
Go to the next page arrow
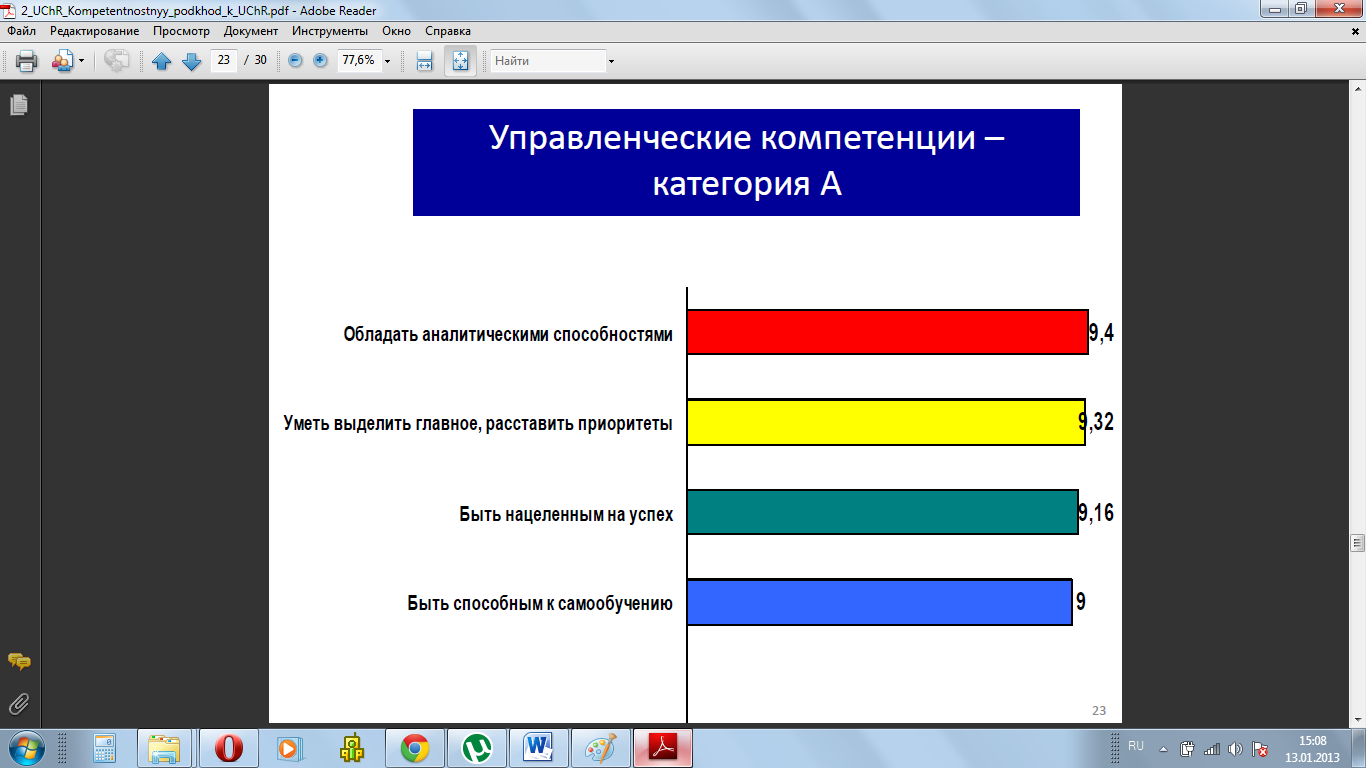pyautogui.click(x=192, y=61)
